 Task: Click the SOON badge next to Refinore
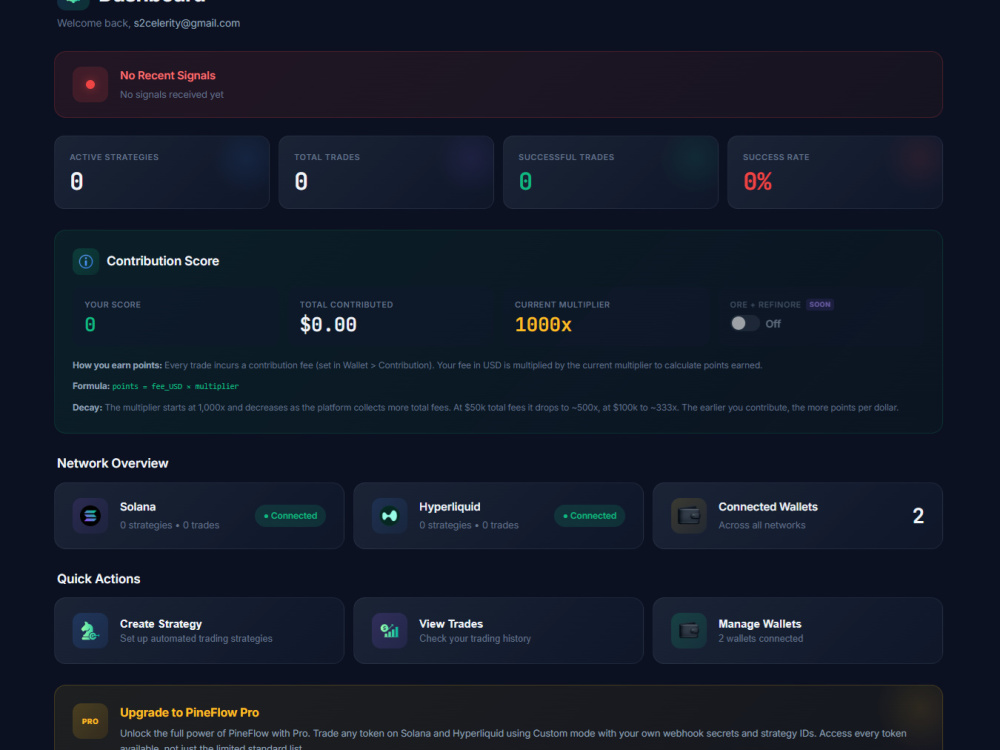820,305
